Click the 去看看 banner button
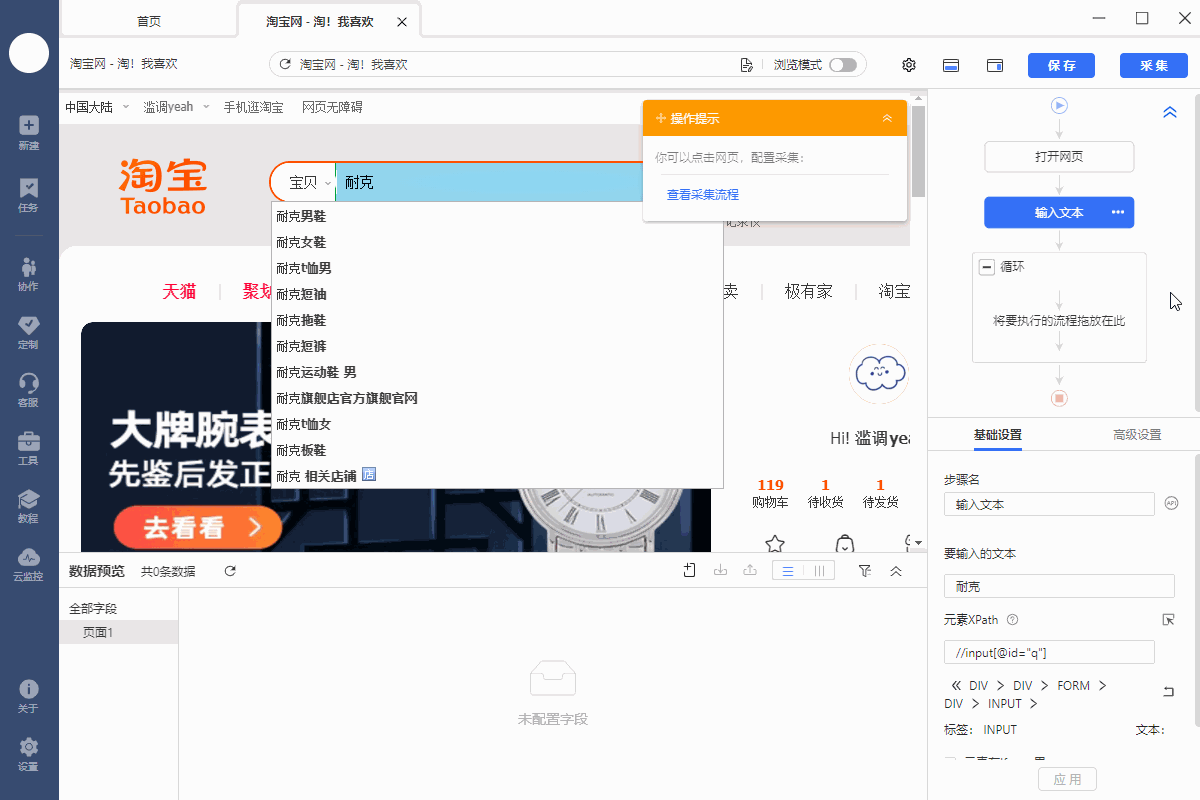The image size is (1200, 800). click(x=198, y=527)
